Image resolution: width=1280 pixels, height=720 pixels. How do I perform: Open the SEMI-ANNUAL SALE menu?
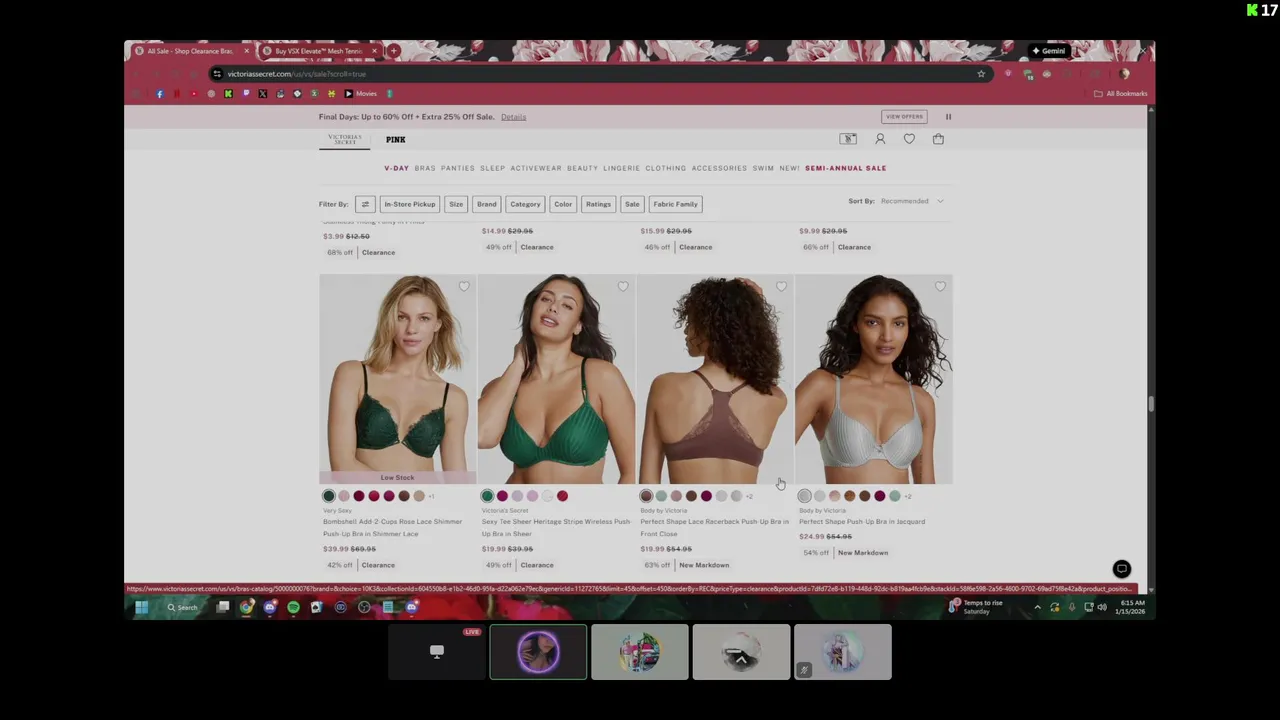coord(846,168)
